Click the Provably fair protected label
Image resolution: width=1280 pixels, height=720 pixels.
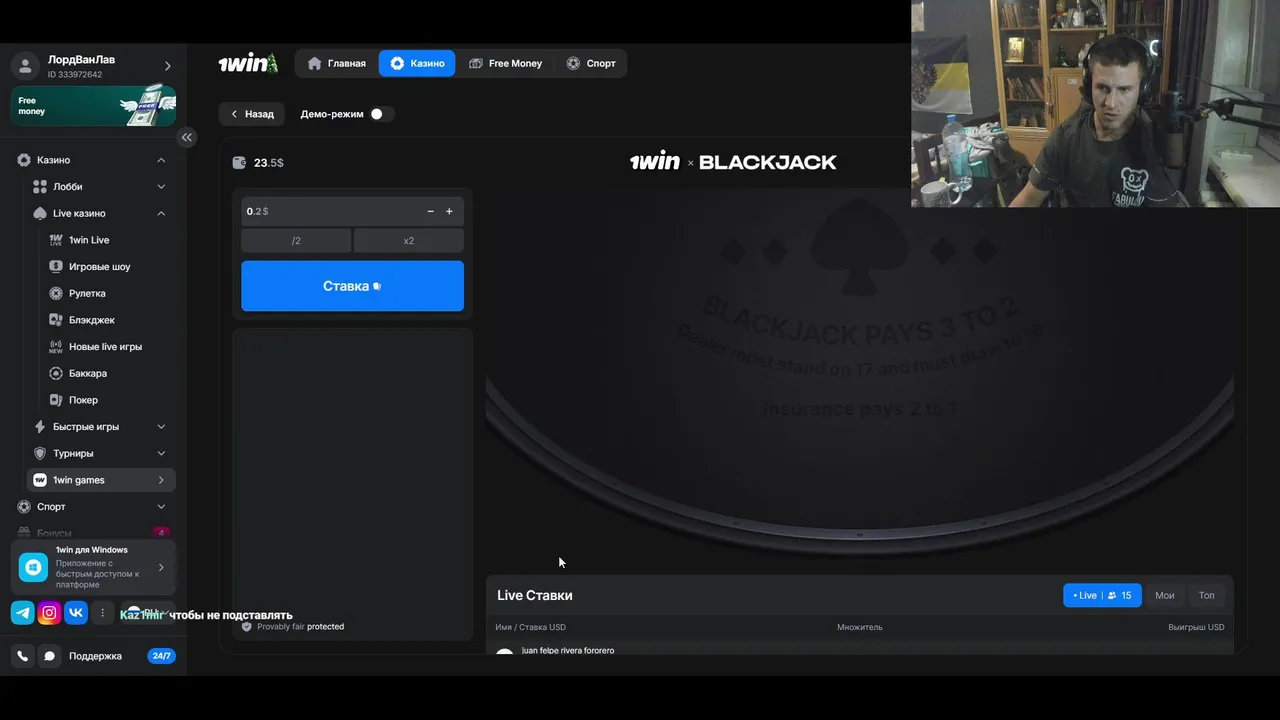click(x=300, y=627)
